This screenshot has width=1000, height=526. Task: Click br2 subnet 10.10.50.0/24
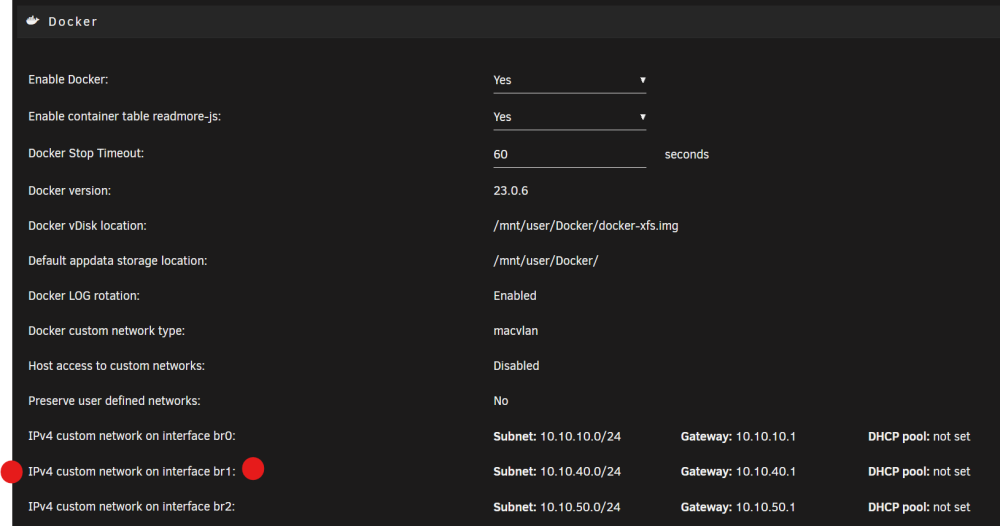(x=580, y=508)
